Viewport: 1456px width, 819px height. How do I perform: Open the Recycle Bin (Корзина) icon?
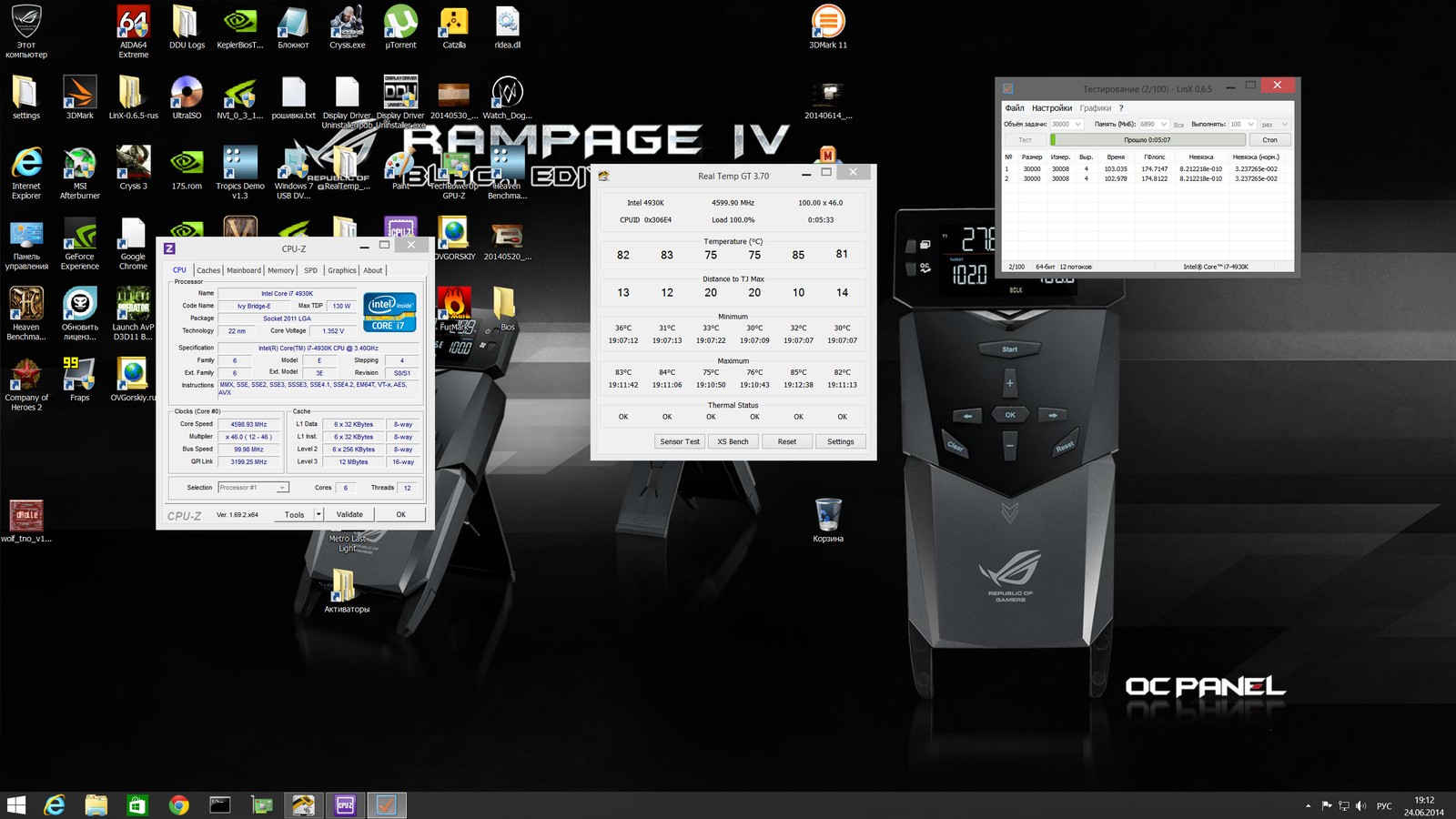[828, 521]
